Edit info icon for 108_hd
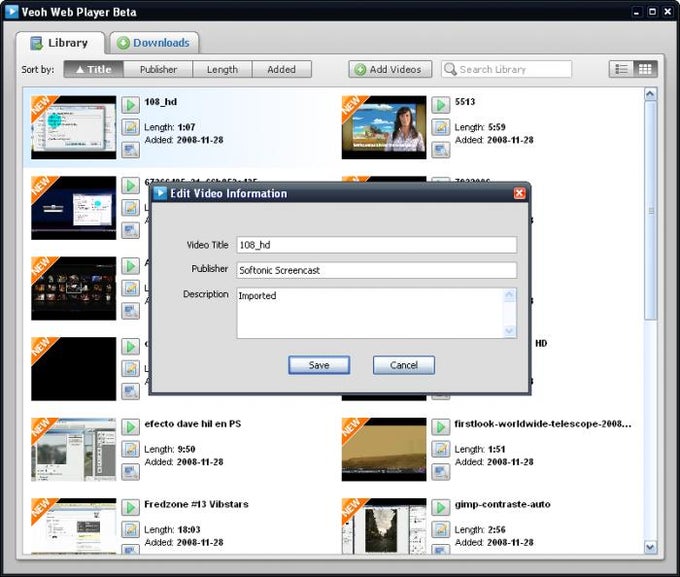The height and width of the screenshot is (577, 680). tap(131, 127)
